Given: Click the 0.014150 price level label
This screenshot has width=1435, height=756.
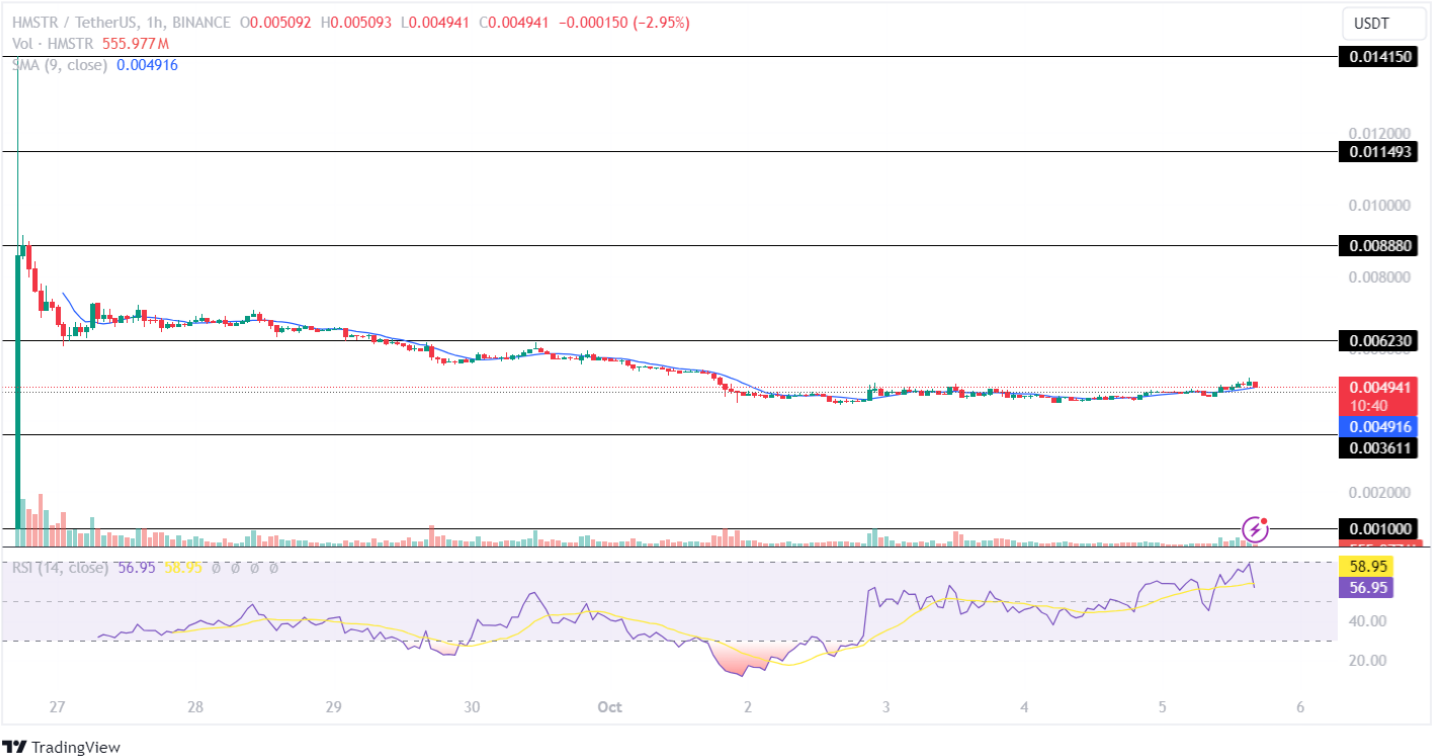Looking at the screenshot, I should [1379, 57].
